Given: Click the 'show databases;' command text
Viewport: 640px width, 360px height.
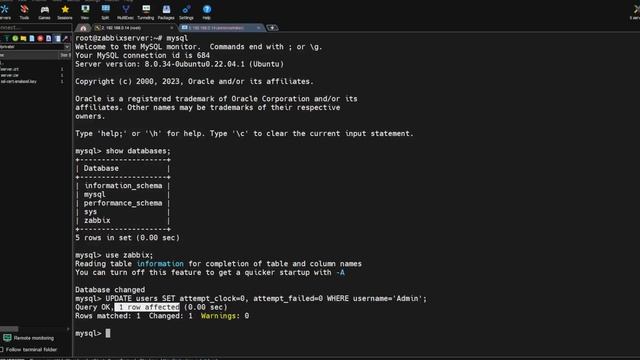Looking at the screenshot, I should coord(138,151).
